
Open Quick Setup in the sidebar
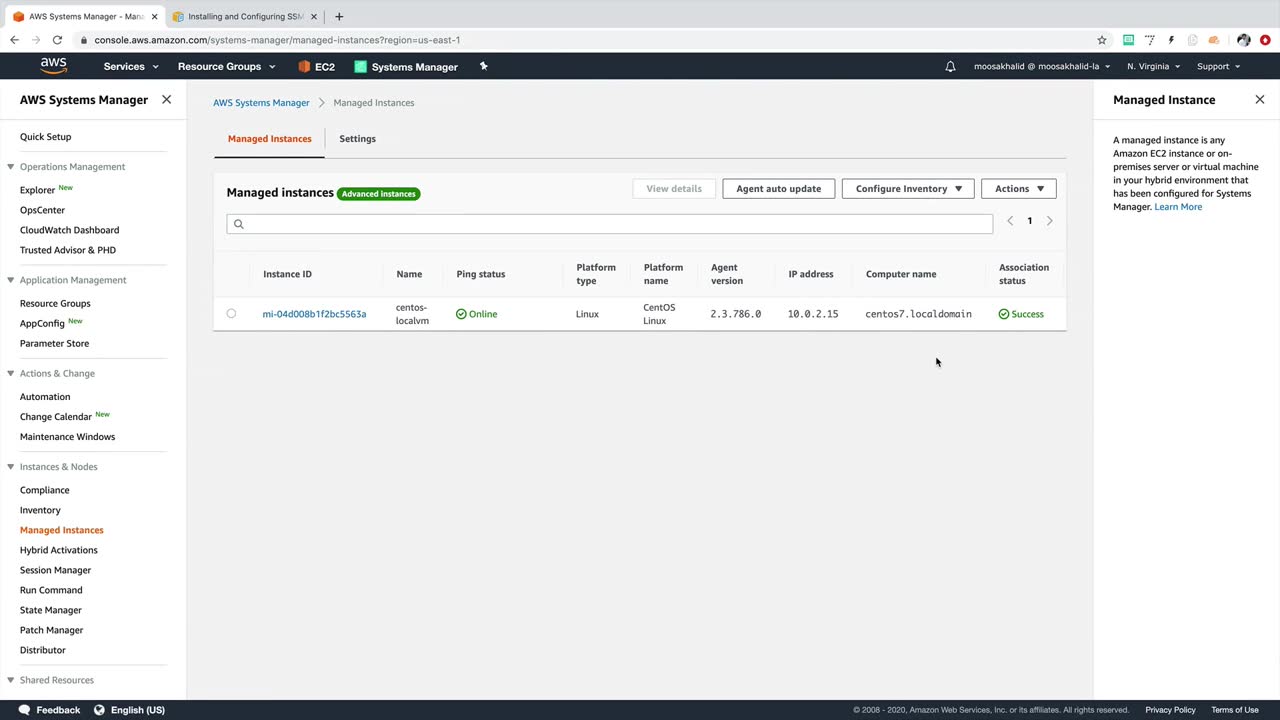tap(45, 137)
